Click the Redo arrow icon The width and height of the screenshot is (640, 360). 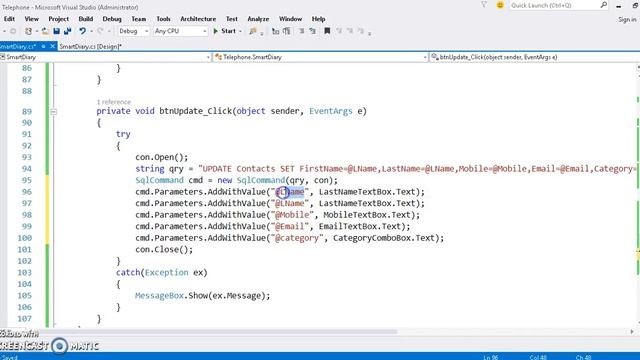pyautogui.click(x=100, y=31)
